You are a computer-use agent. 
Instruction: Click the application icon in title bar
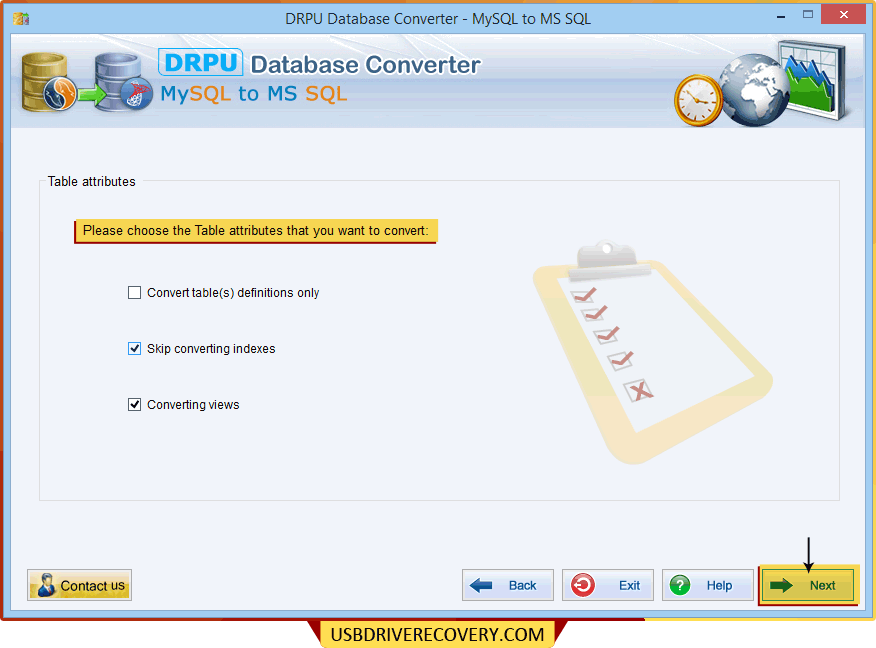point(21,19)
